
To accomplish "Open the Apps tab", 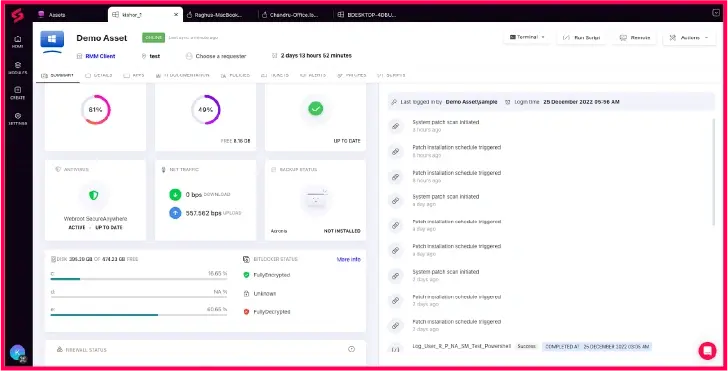I will pos(134,75).
